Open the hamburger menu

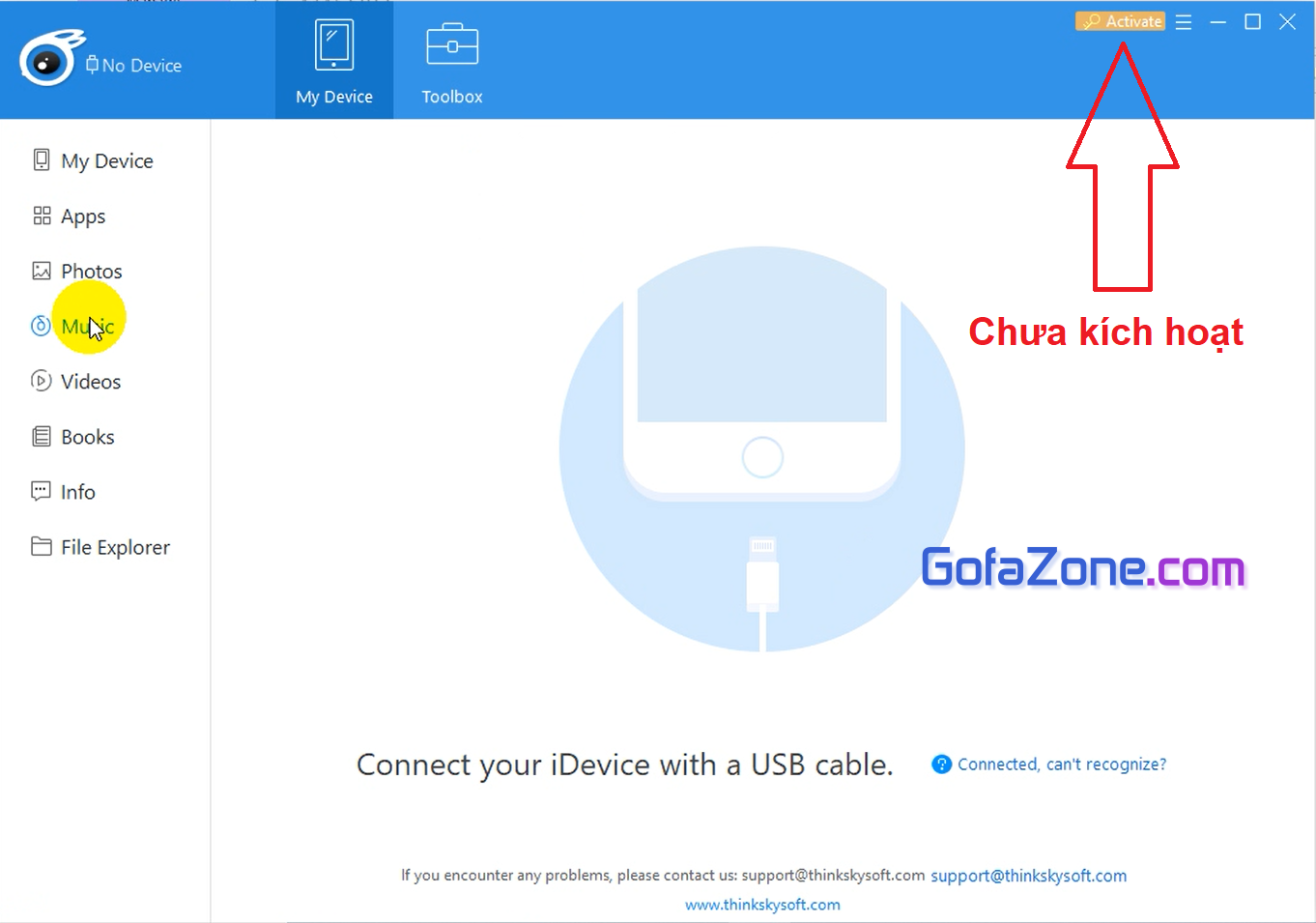click(x=1184, y=21)
